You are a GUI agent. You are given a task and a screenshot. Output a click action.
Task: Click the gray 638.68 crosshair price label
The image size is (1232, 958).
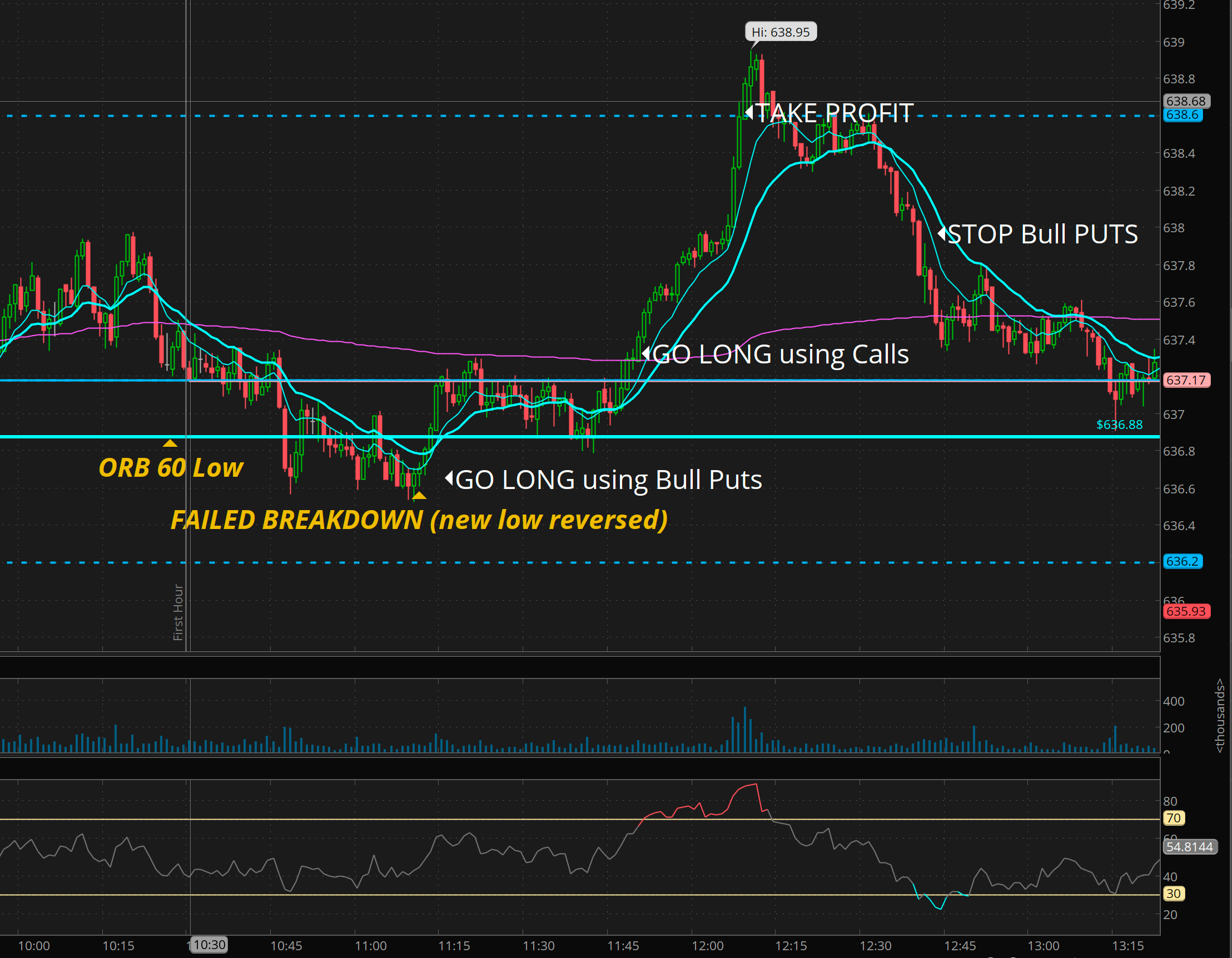click(1186, 101)
